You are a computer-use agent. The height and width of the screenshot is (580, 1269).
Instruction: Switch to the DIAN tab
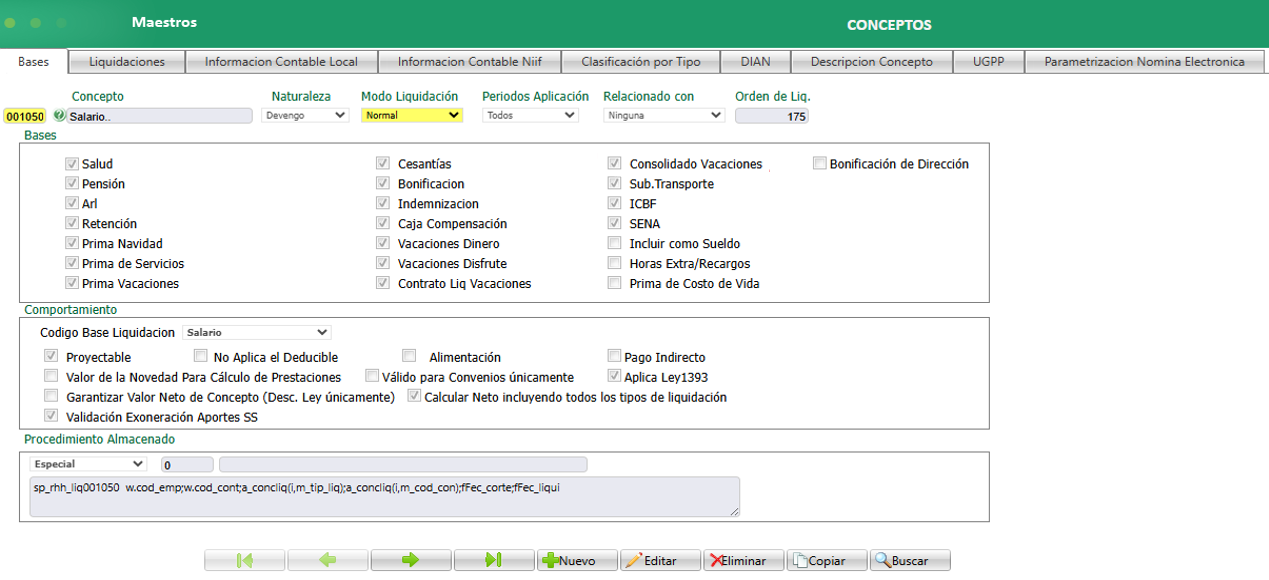[x=756, y=62]
